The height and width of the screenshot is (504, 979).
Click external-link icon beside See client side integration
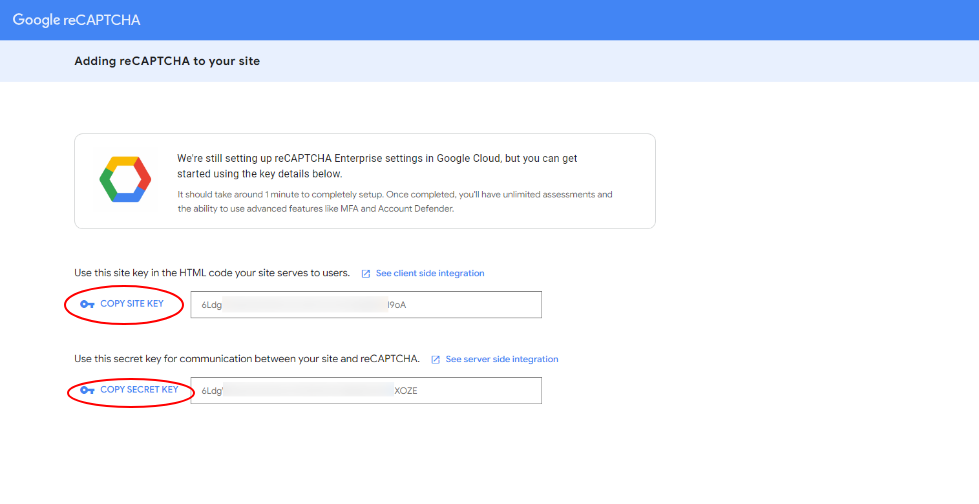(366, 274)
